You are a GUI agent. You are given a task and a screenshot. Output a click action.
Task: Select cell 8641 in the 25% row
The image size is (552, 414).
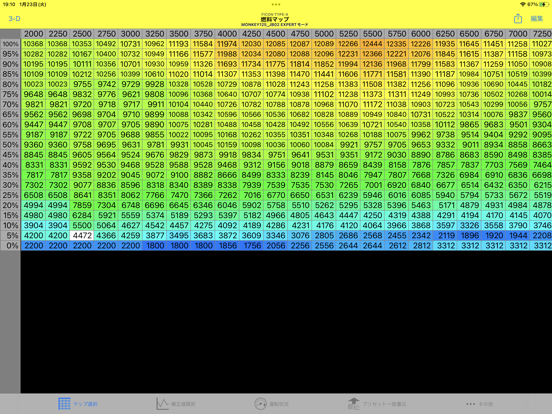pyautogui.click(x=82, y=195)
